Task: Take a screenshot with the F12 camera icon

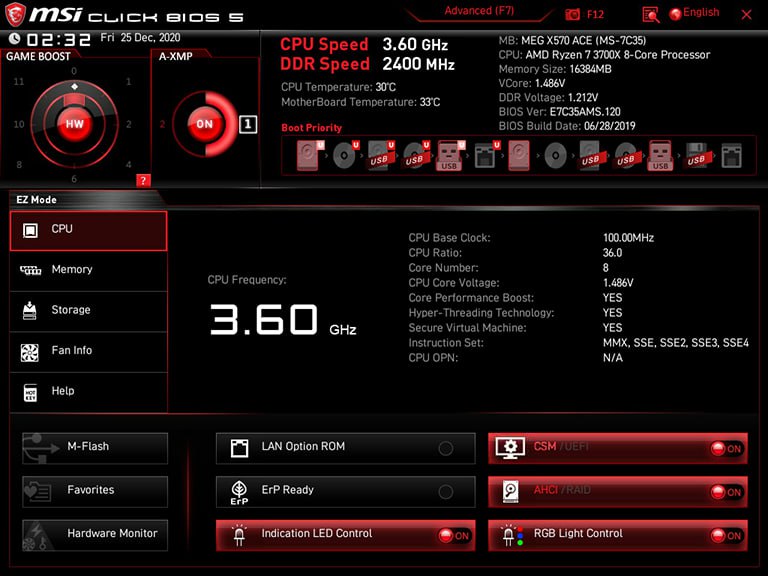Action: point(572,15)
